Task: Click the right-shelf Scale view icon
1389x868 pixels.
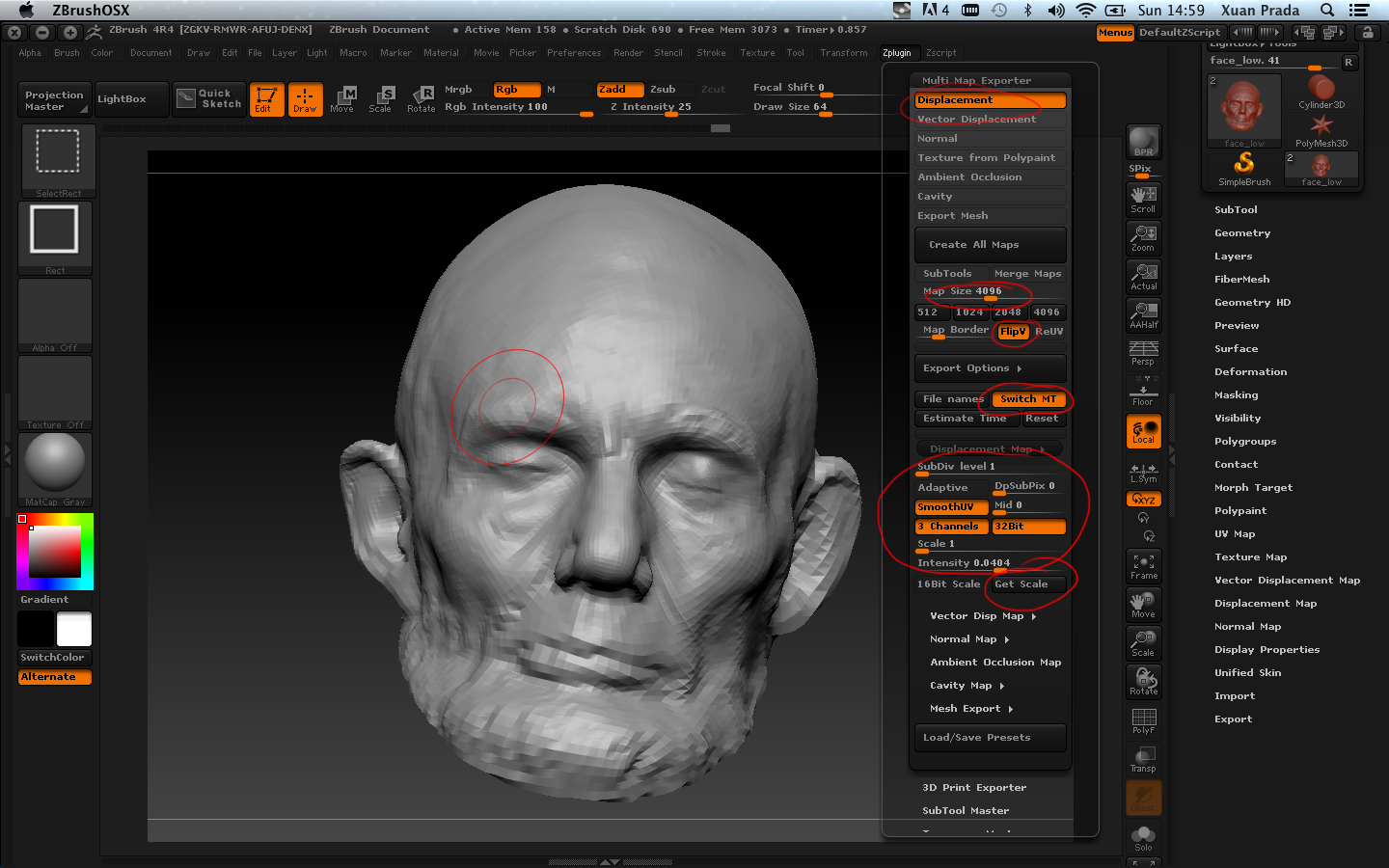Action: (1144, 643)
